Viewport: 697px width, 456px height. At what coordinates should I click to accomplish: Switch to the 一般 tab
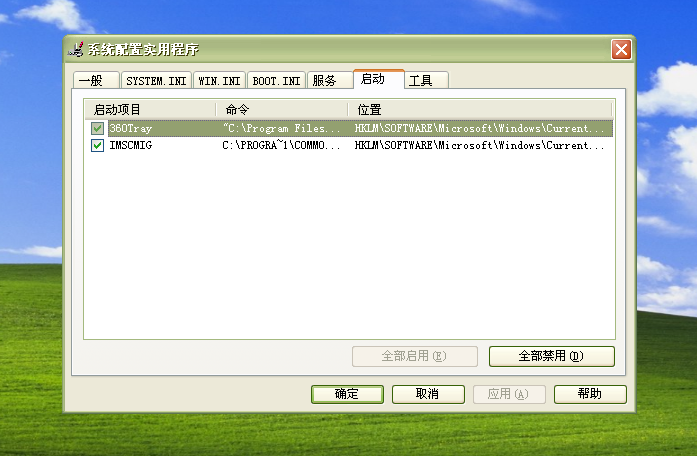(96, 80)
